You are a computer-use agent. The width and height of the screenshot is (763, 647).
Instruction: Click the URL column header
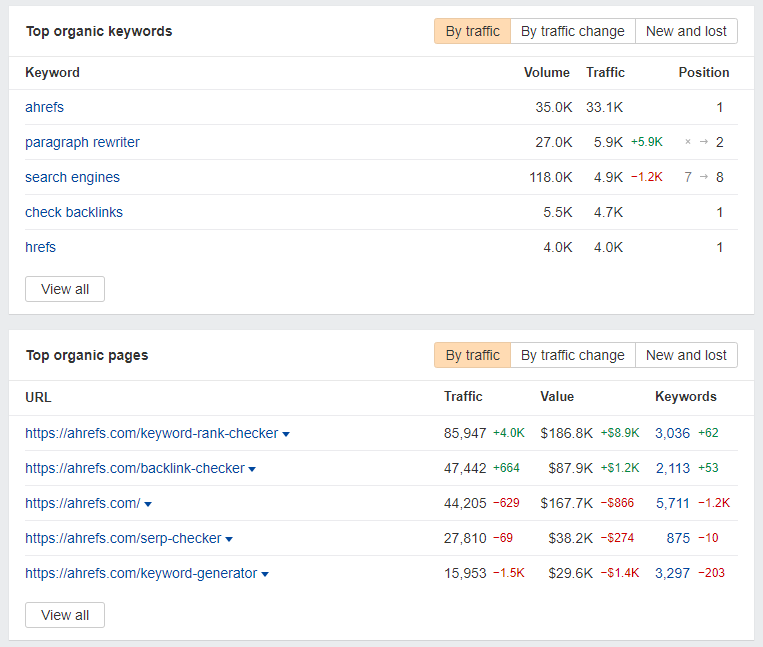click(x=38, y=397)
